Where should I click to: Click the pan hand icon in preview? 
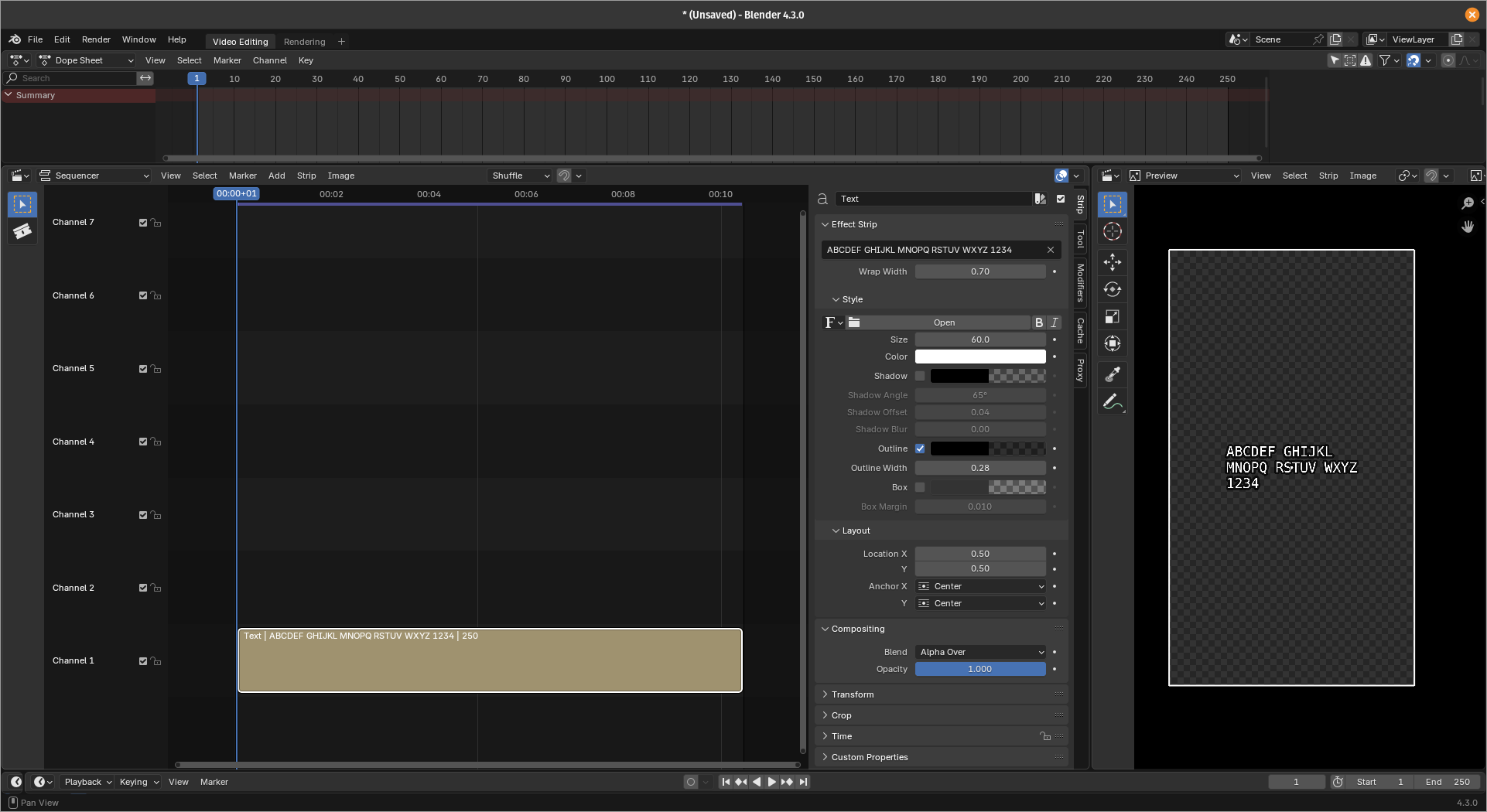(1468, 227)
